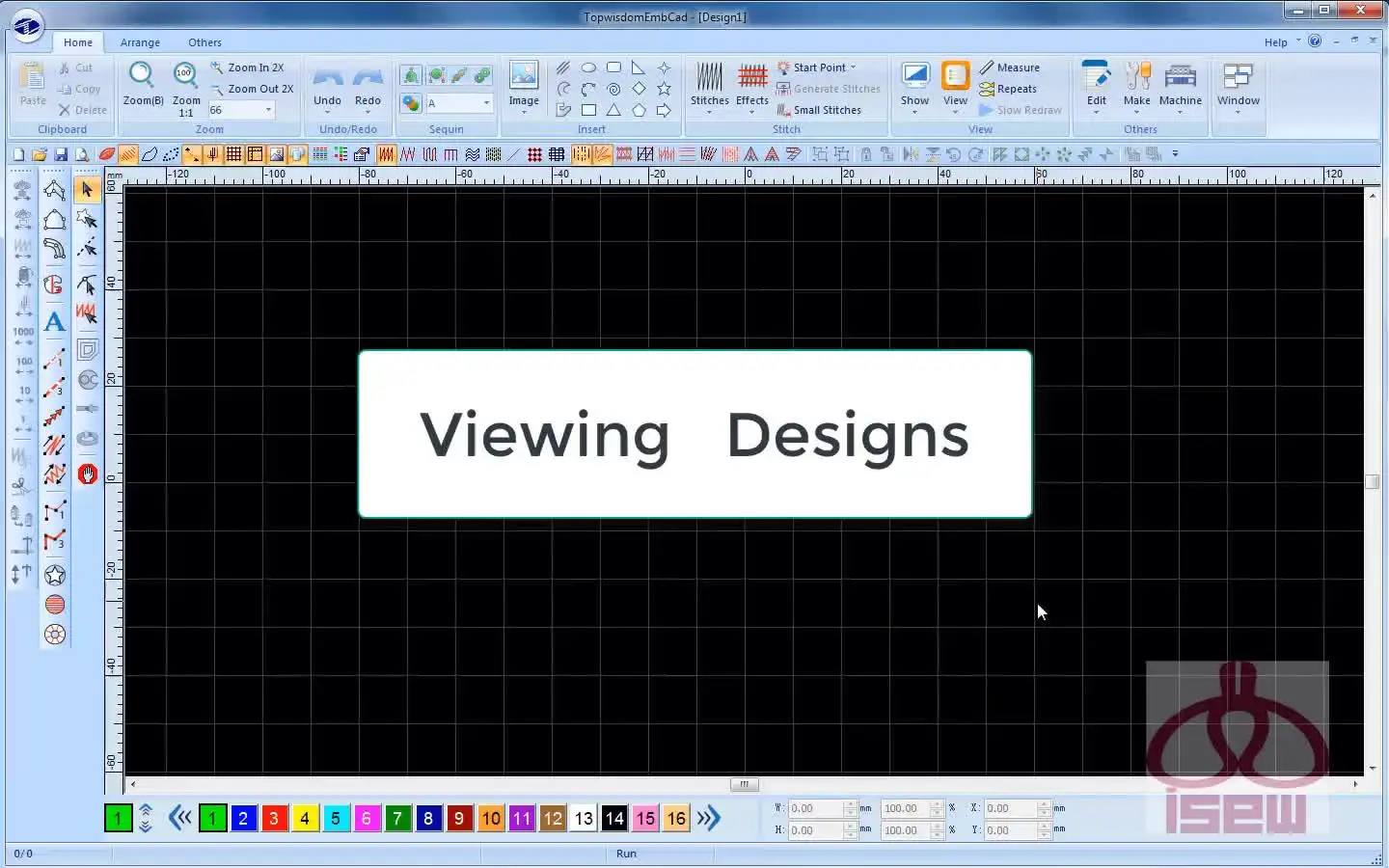This screenshot has width=1389, height=868.
Task: Open the Stitches tool in ribbon
Action: click(710, 88)
